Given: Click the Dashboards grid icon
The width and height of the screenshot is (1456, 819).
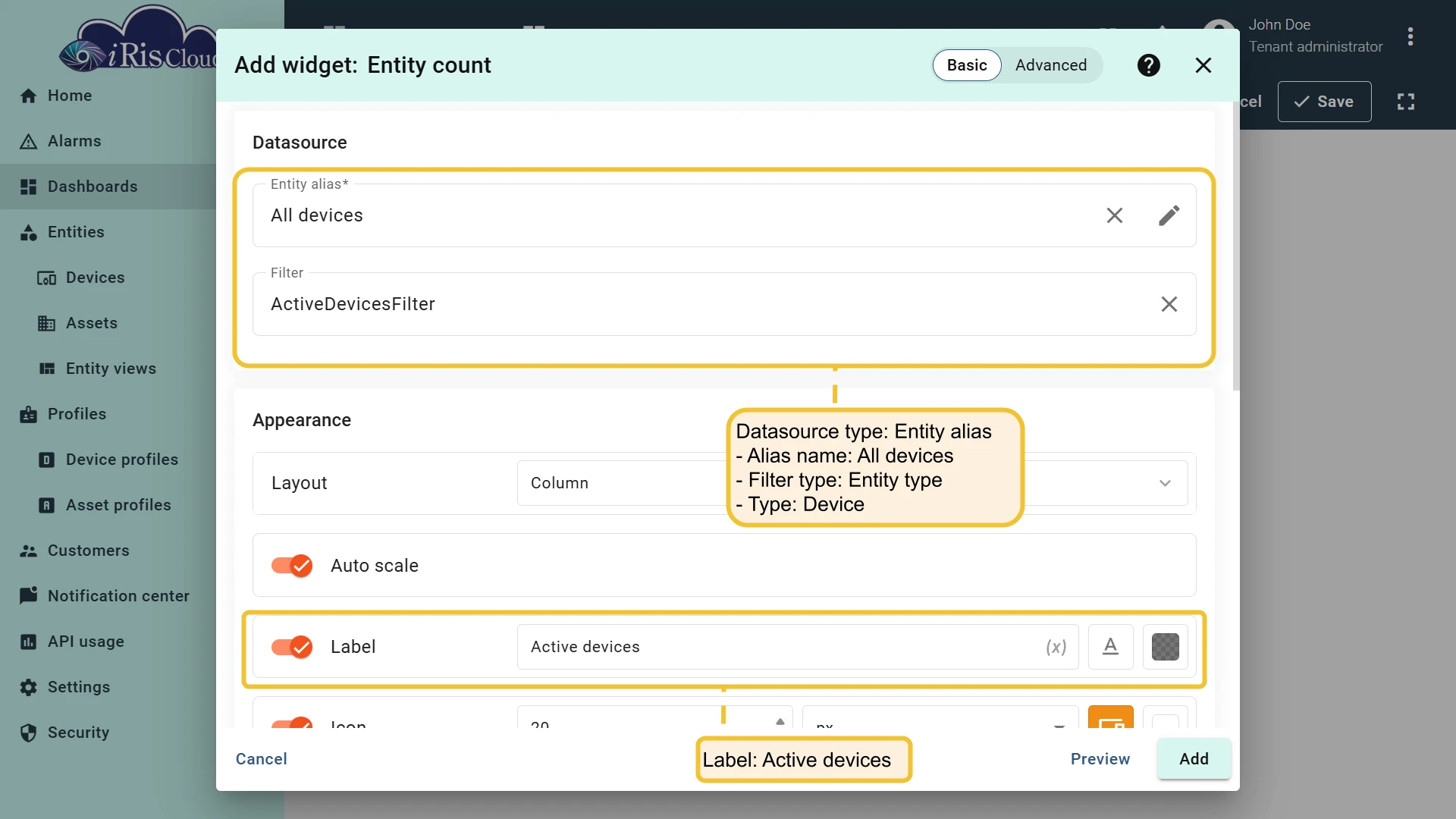Looking at the screenshot, I should click(x=29, y=187).
